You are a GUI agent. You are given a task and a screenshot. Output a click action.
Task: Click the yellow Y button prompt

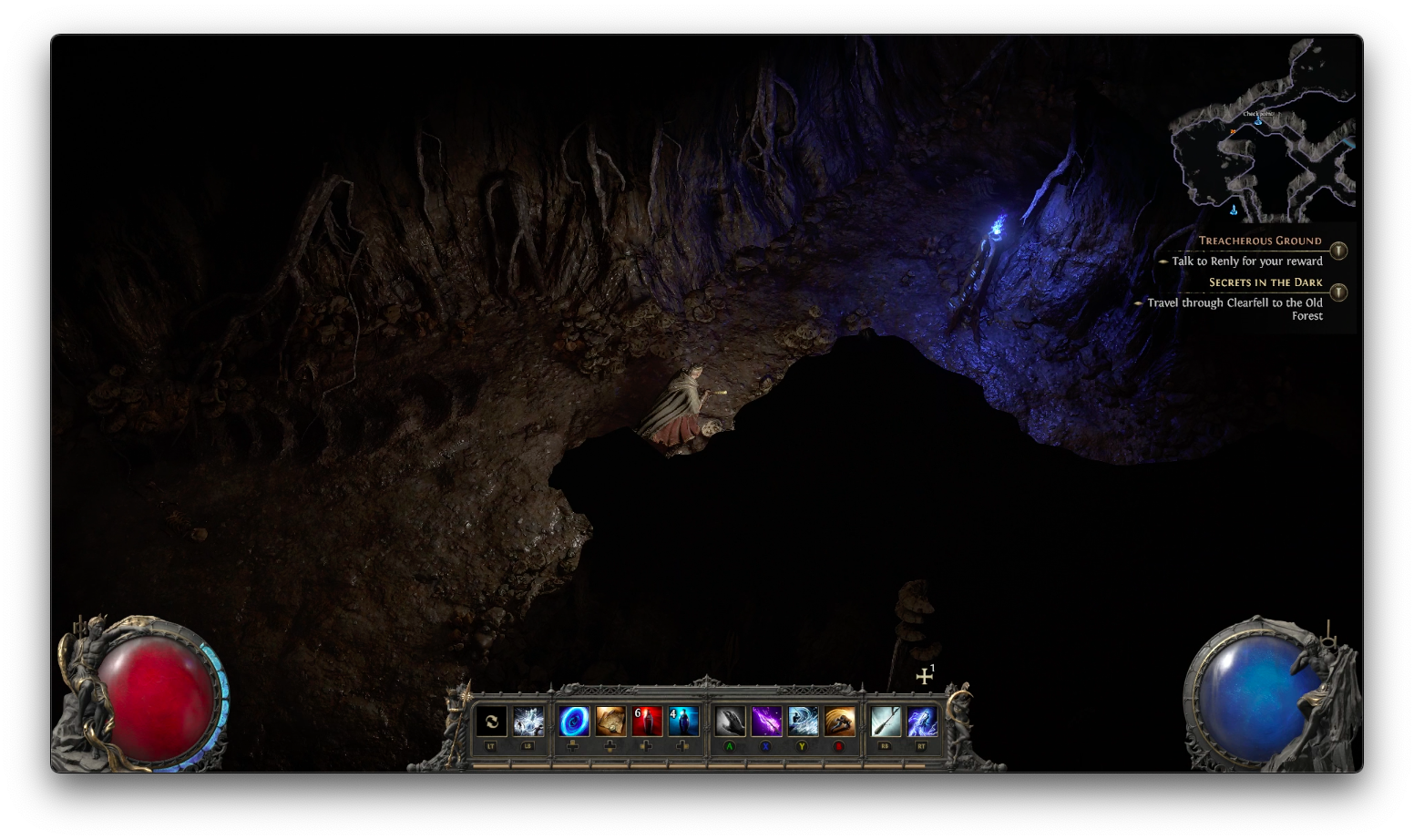coord(803,746)
